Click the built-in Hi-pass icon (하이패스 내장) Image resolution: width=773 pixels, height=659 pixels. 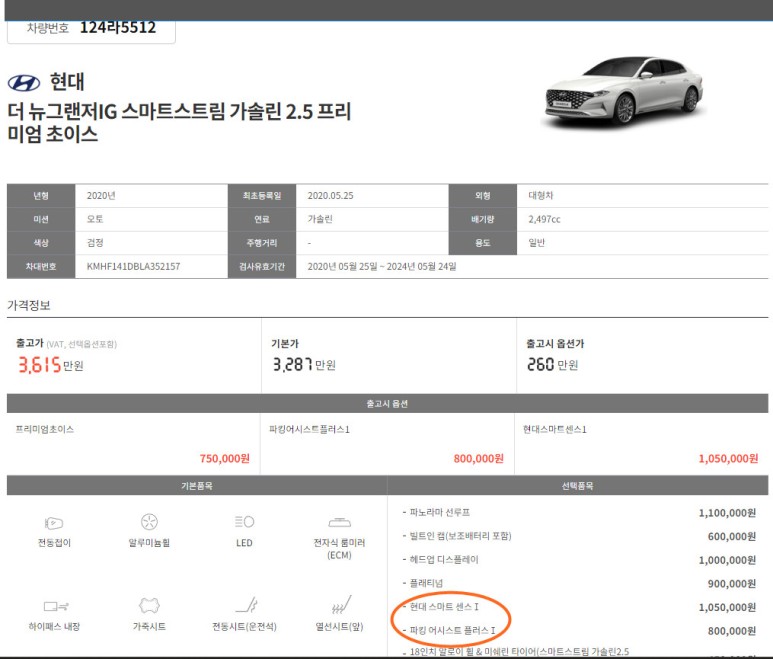pyautogui.click(x=55, y=606)
